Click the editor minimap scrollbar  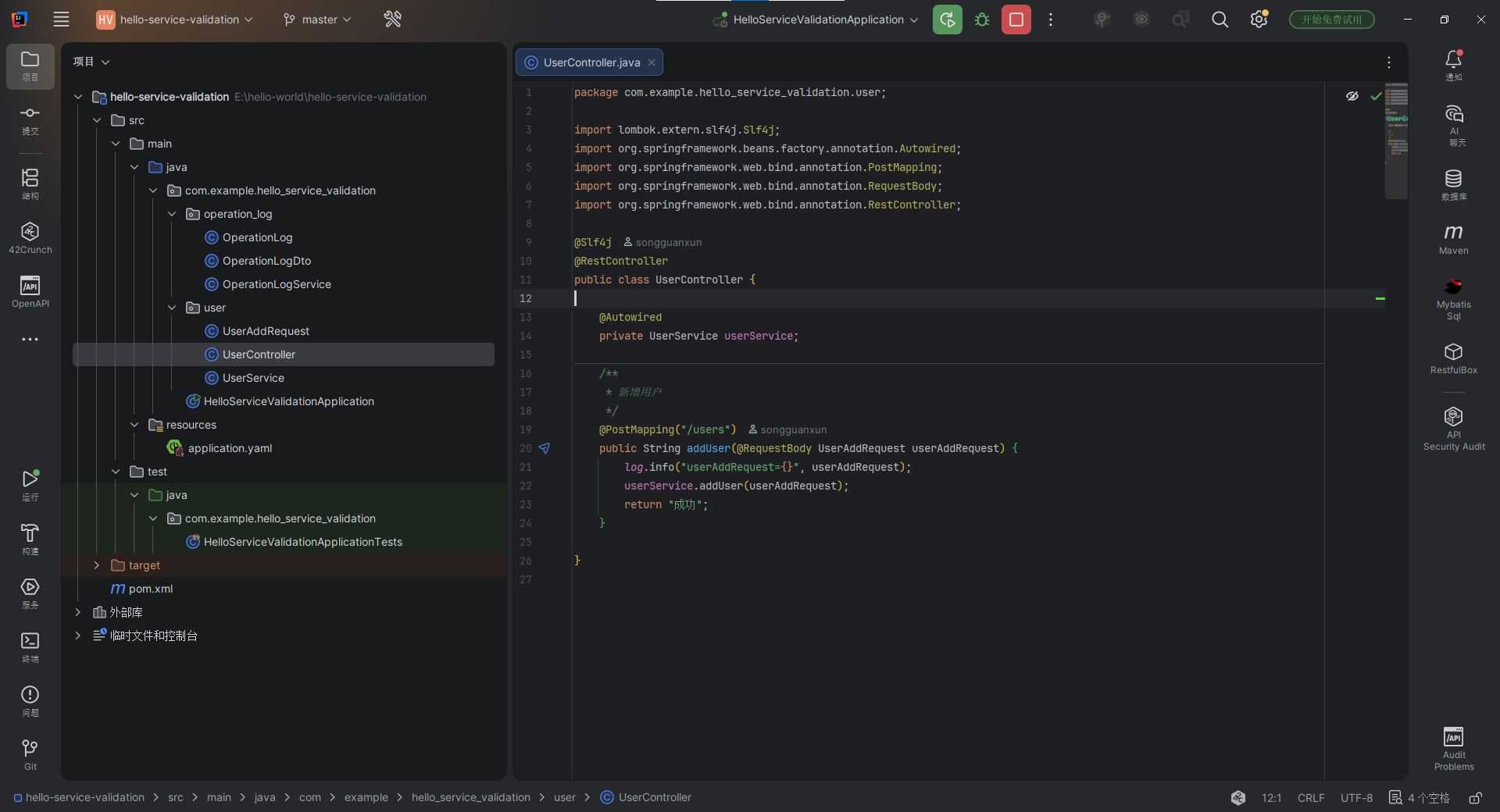[1396, 141]
